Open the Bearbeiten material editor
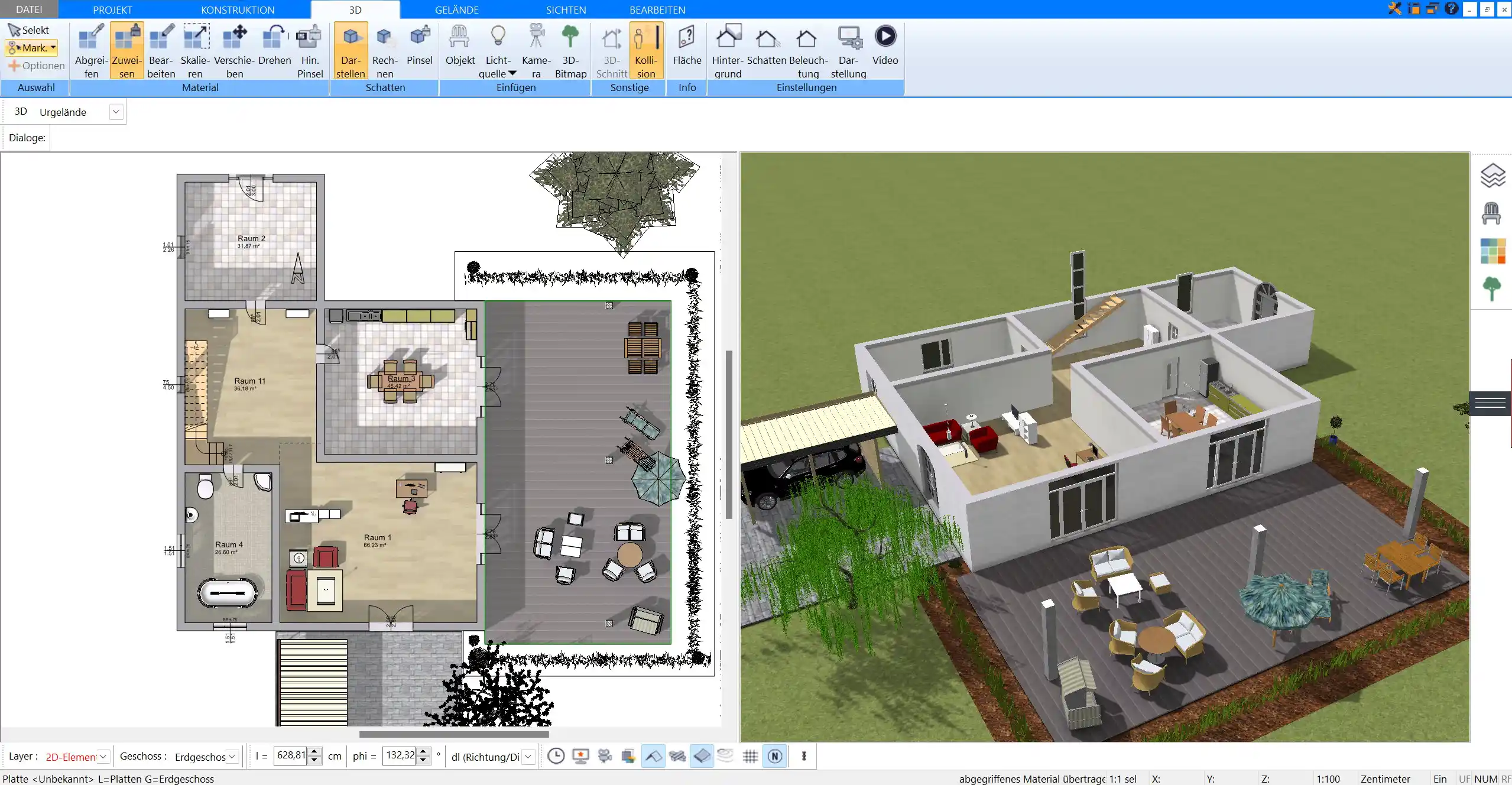1512x785 pixels. pos(161,51)
